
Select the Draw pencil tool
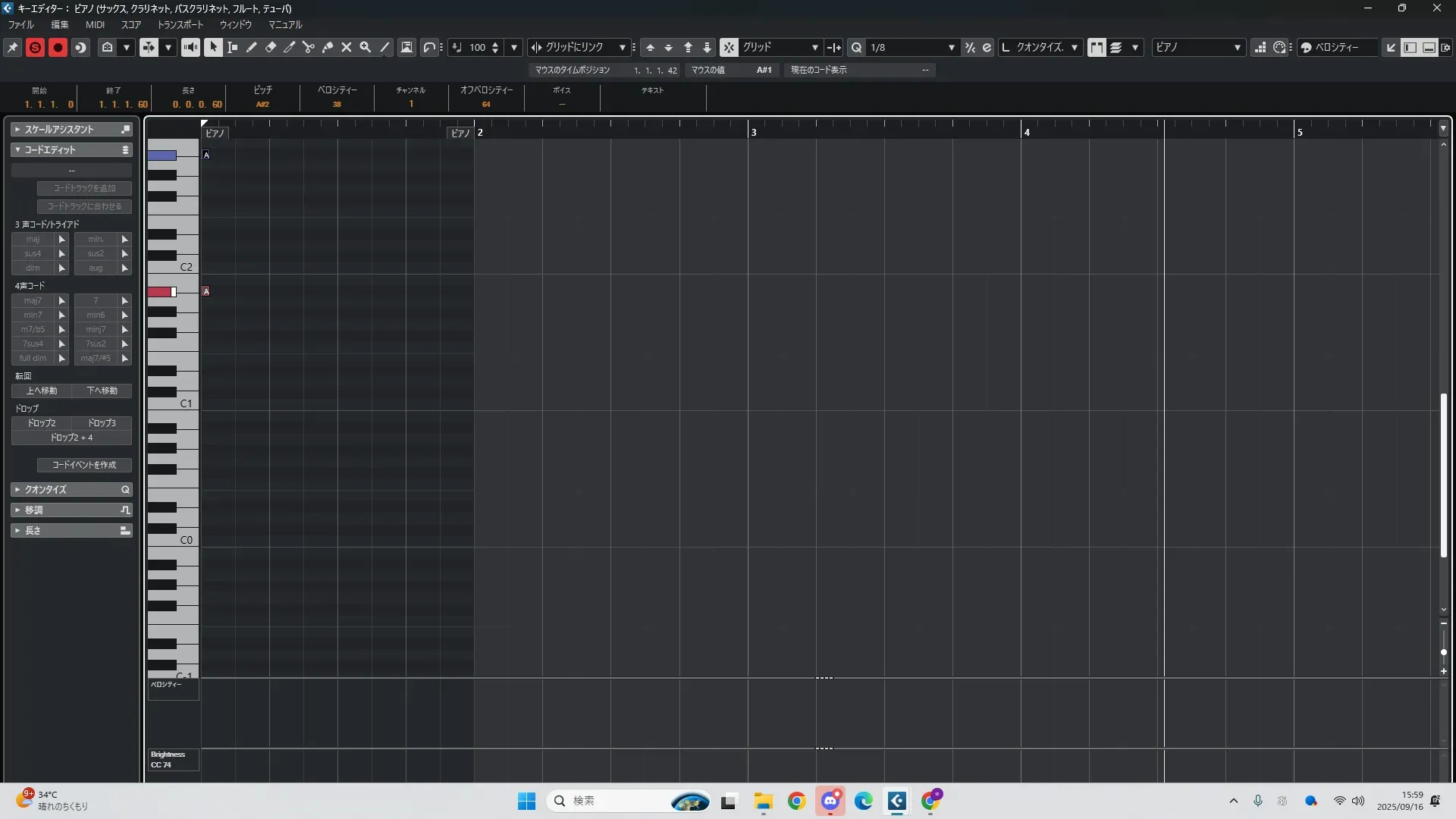252,47
